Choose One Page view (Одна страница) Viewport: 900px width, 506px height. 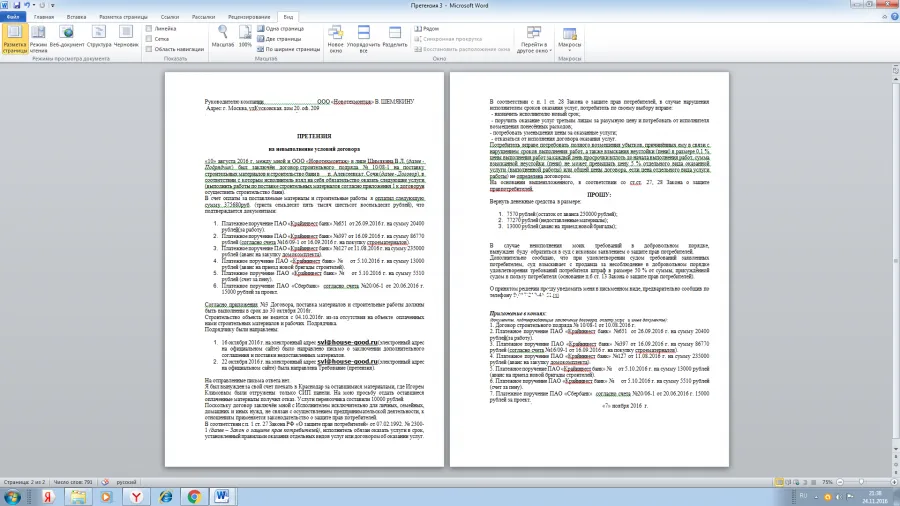(x=281, y=29)
